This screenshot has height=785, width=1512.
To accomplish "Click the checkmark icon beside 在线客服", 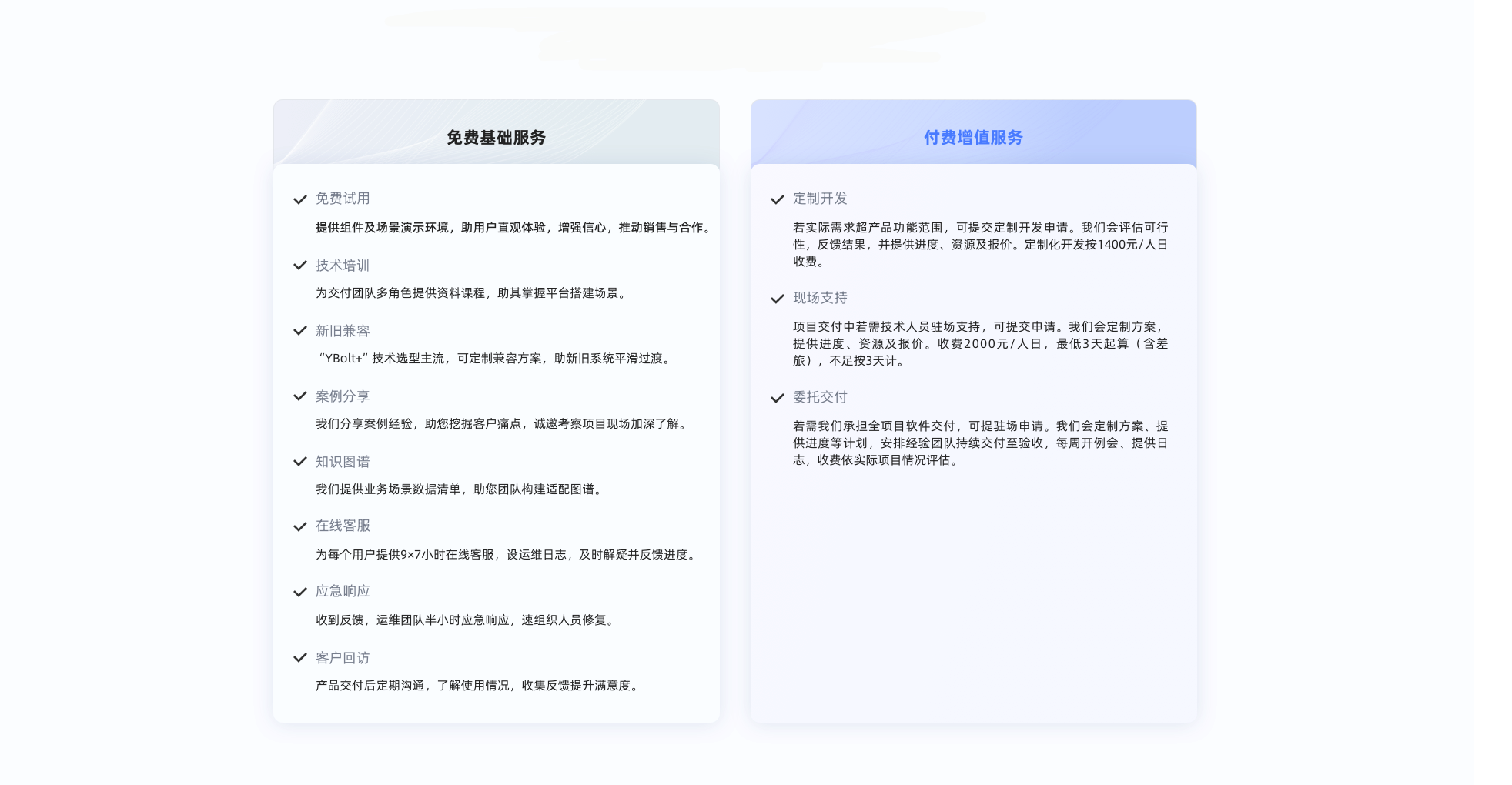I will pyautogui.click(x=300, y=526).
